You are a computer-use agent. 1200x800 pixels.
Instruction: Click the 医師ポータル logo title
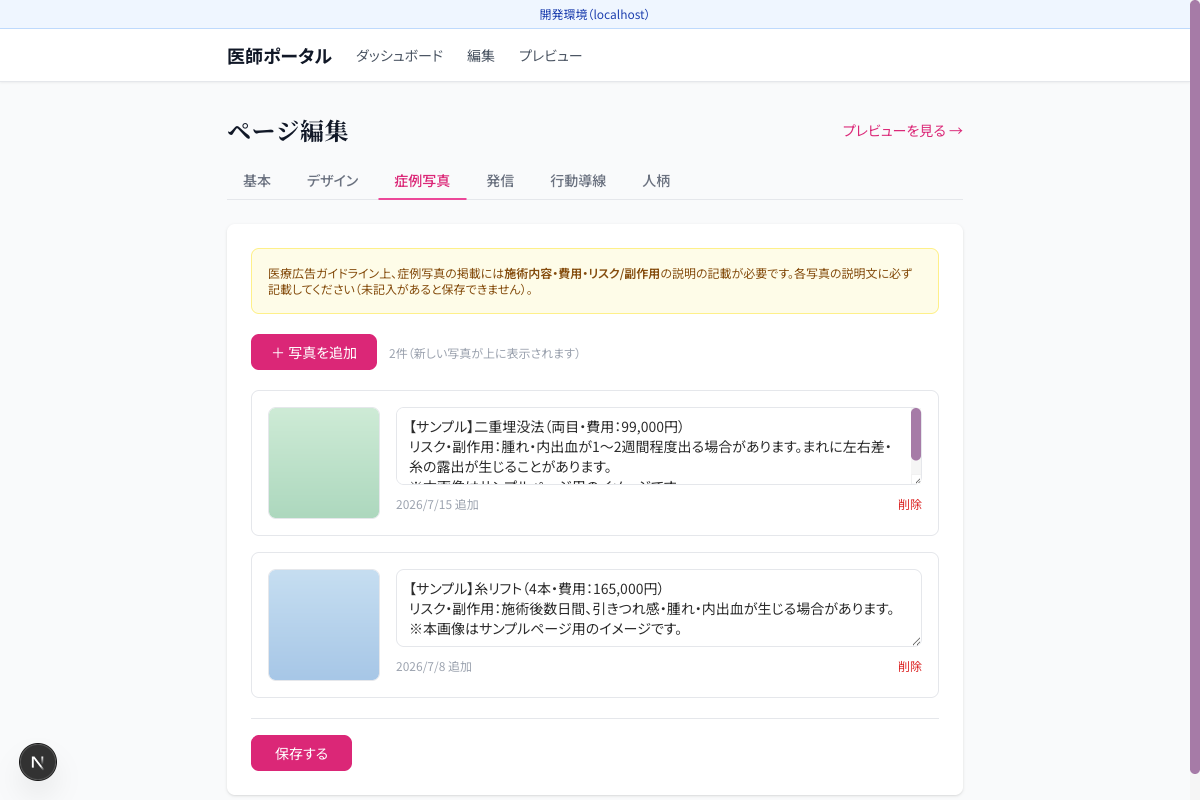click(279, 56)
